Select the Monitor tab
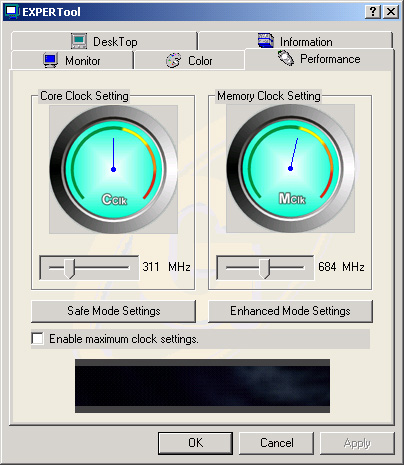This screenshot has height=465, width=404. click(x=72, y=61)
